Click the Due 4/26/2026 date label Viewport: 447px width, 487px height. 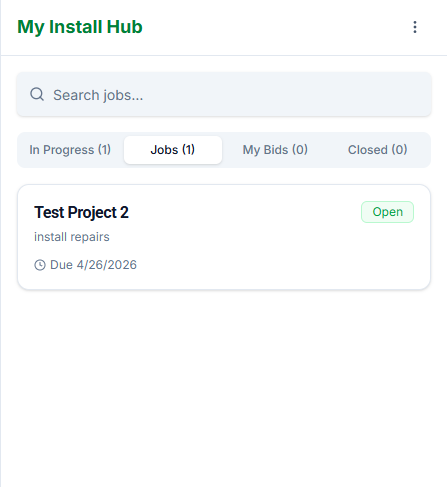[x=93, y=265]
